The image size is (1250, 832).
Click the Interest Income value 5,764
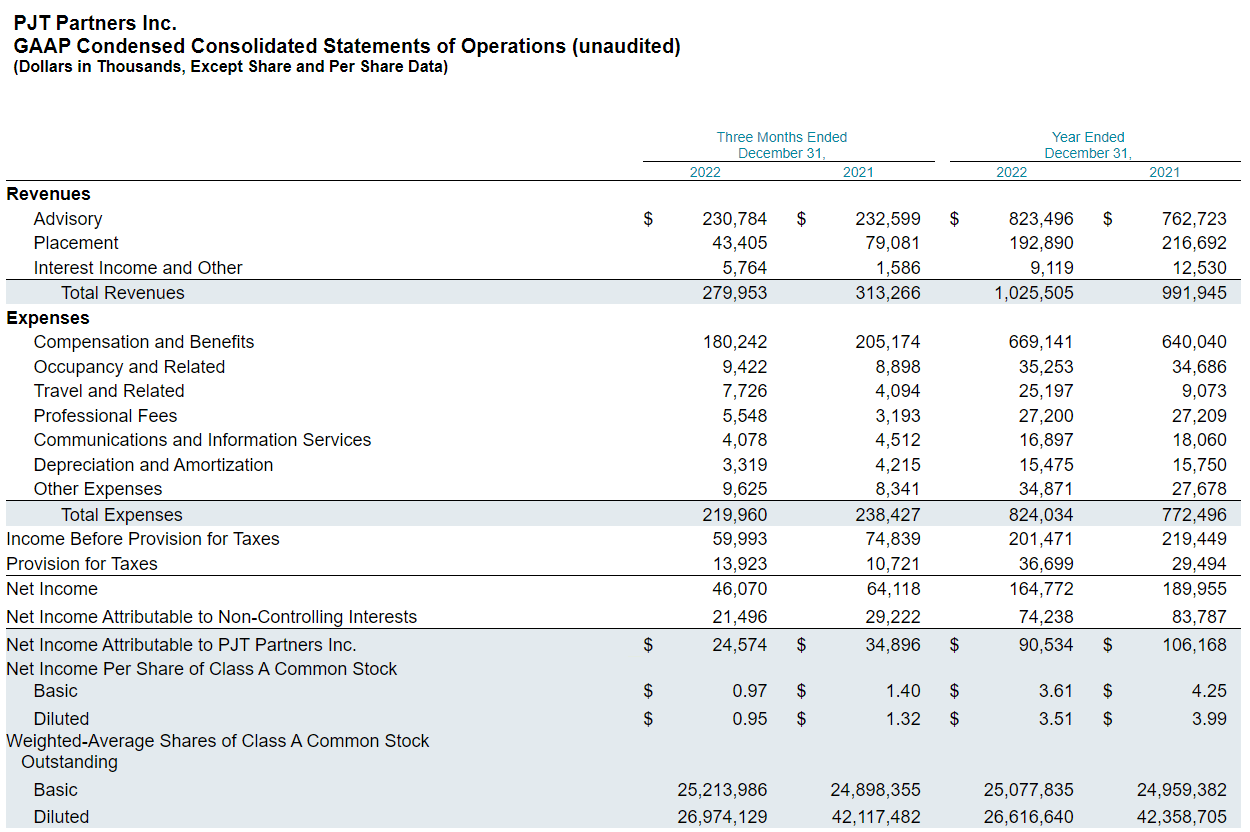[x=744, y=268]
